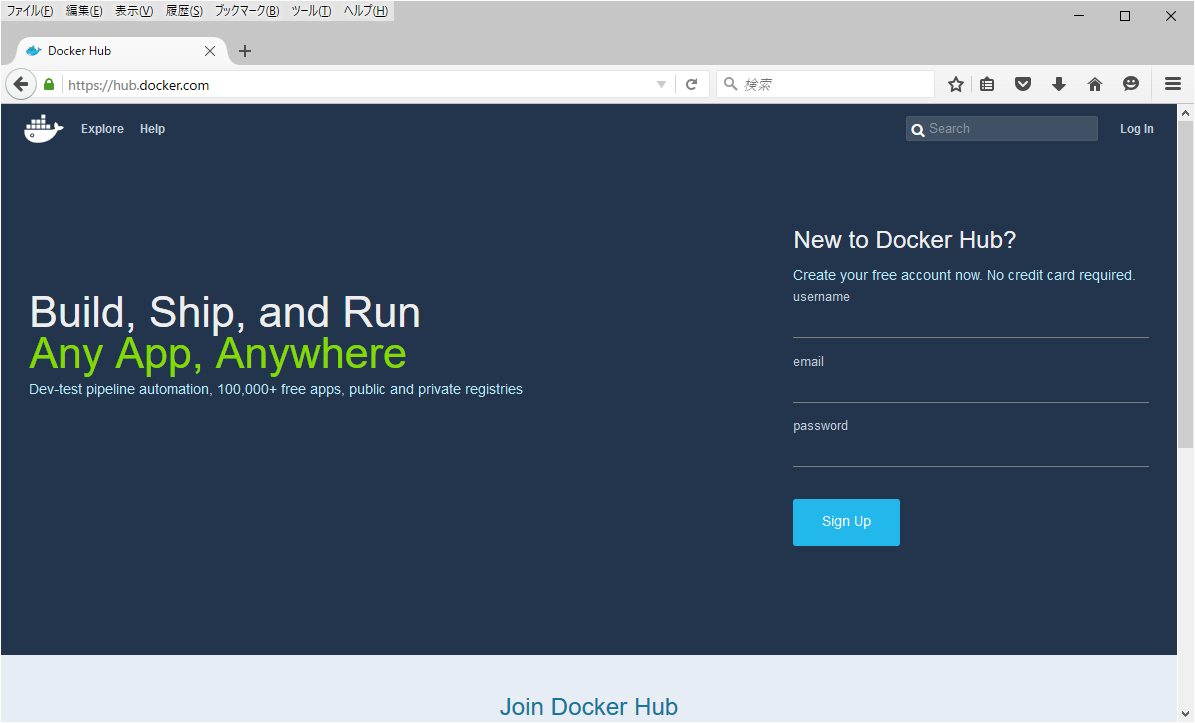Click the magnifier icon in the browser search bar
The image size is (1195, 723).
730,84
